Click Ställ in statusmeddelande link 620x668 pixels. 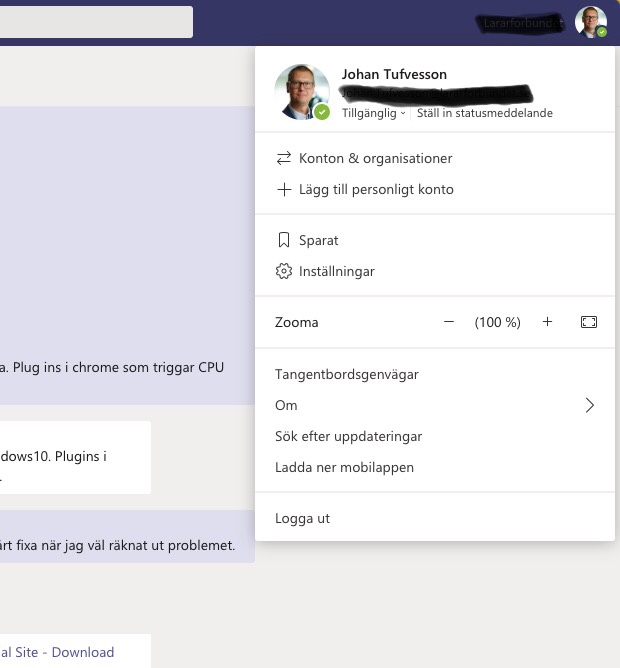point(484,114)
